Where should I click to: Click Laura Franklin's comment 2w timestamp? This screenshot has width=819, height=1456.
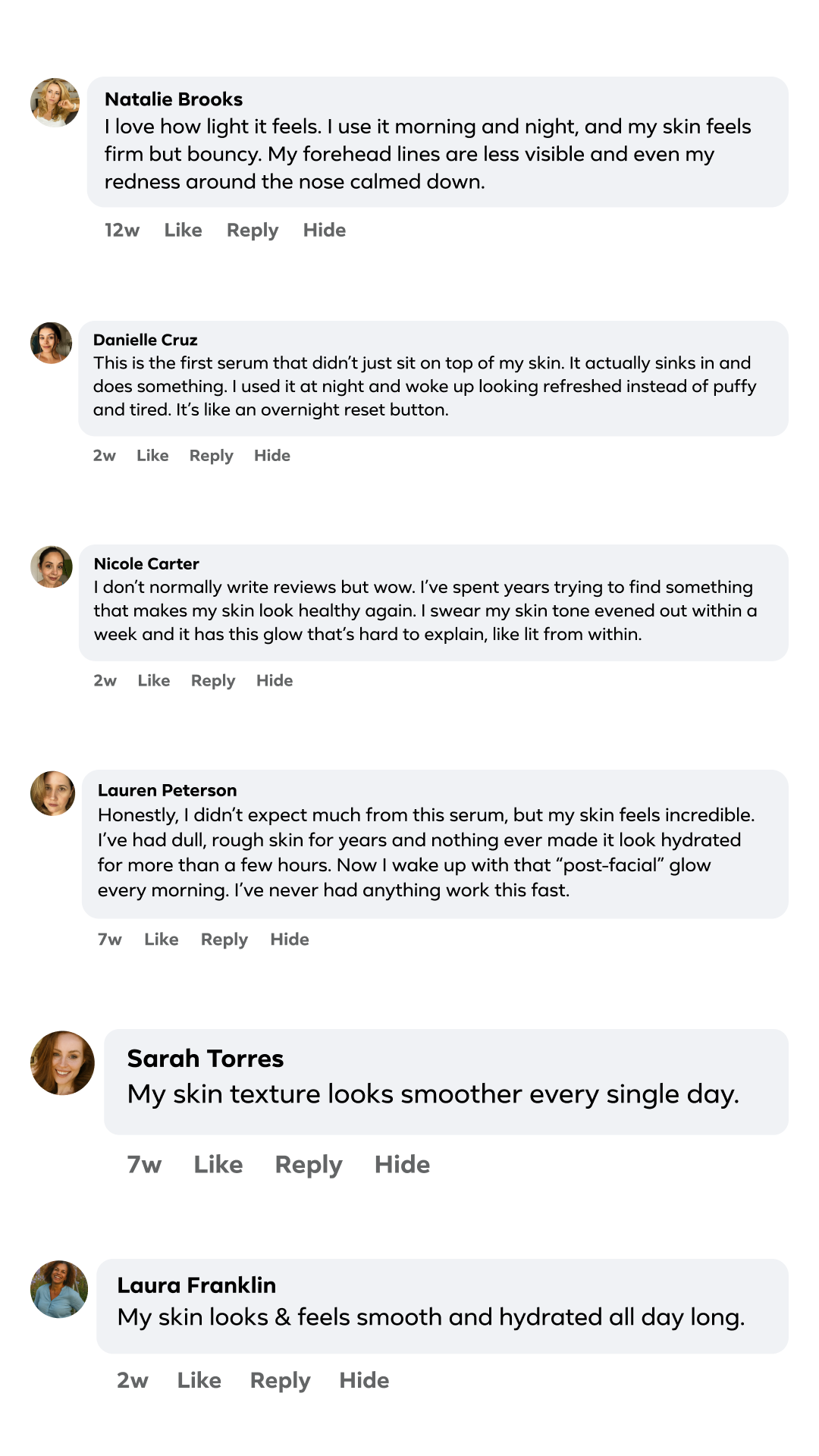tap(133, 1381)
